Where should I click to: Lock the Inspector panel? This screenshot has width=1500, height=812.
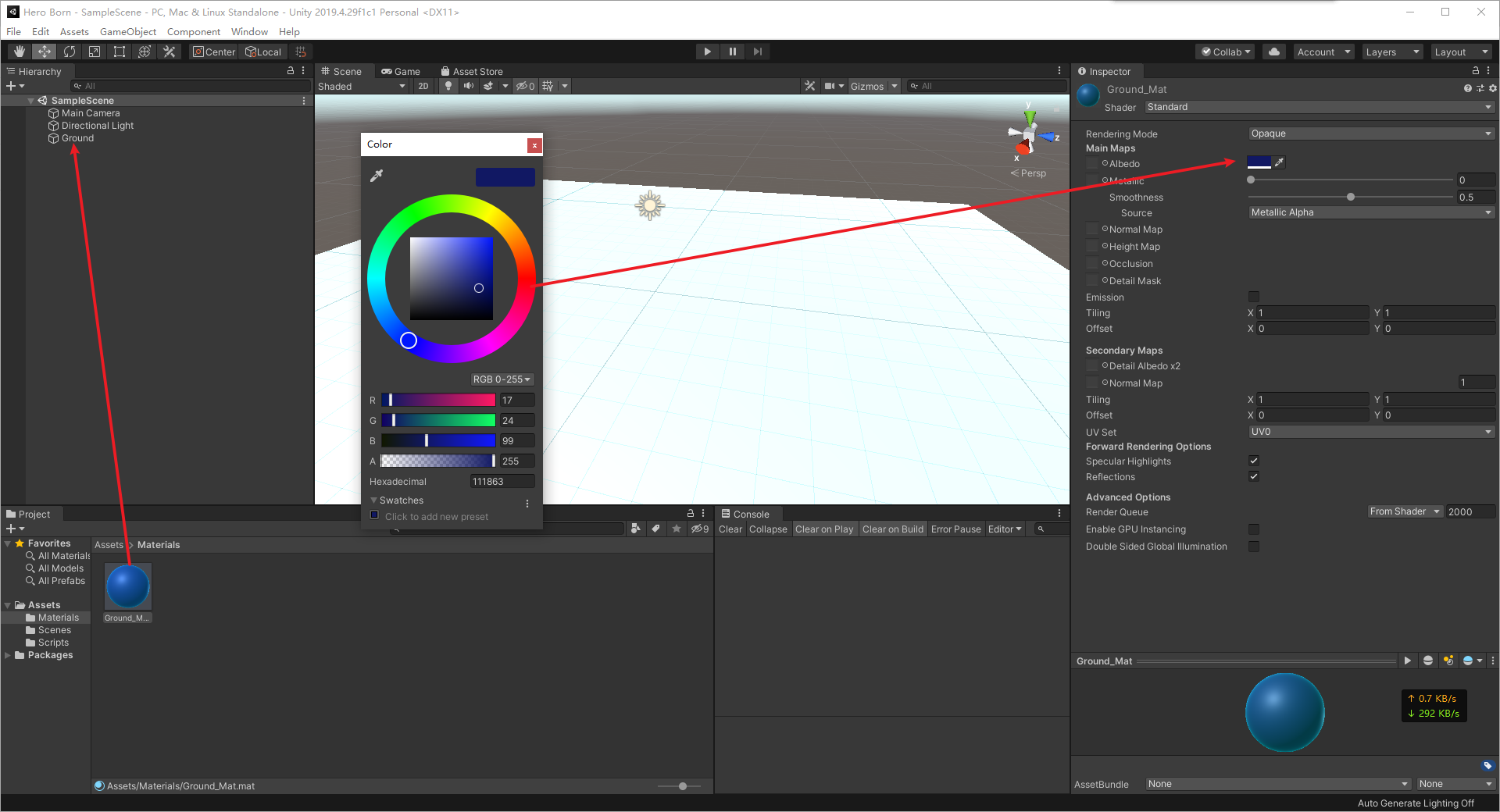click(1475, 71)
